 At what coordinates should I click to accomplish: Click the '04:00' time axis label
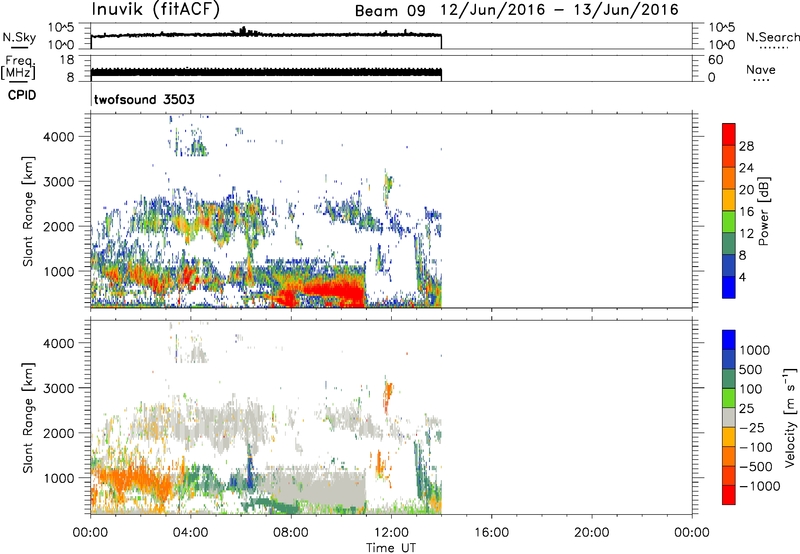(x=191, y=533)
